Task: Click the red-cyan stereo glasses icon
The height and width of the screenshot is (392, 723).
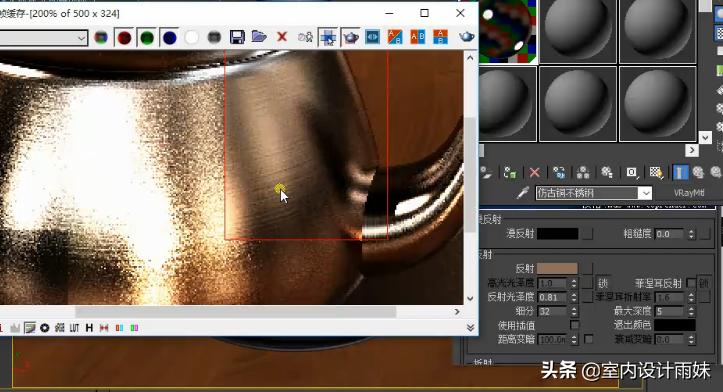Action: [119, 328]
